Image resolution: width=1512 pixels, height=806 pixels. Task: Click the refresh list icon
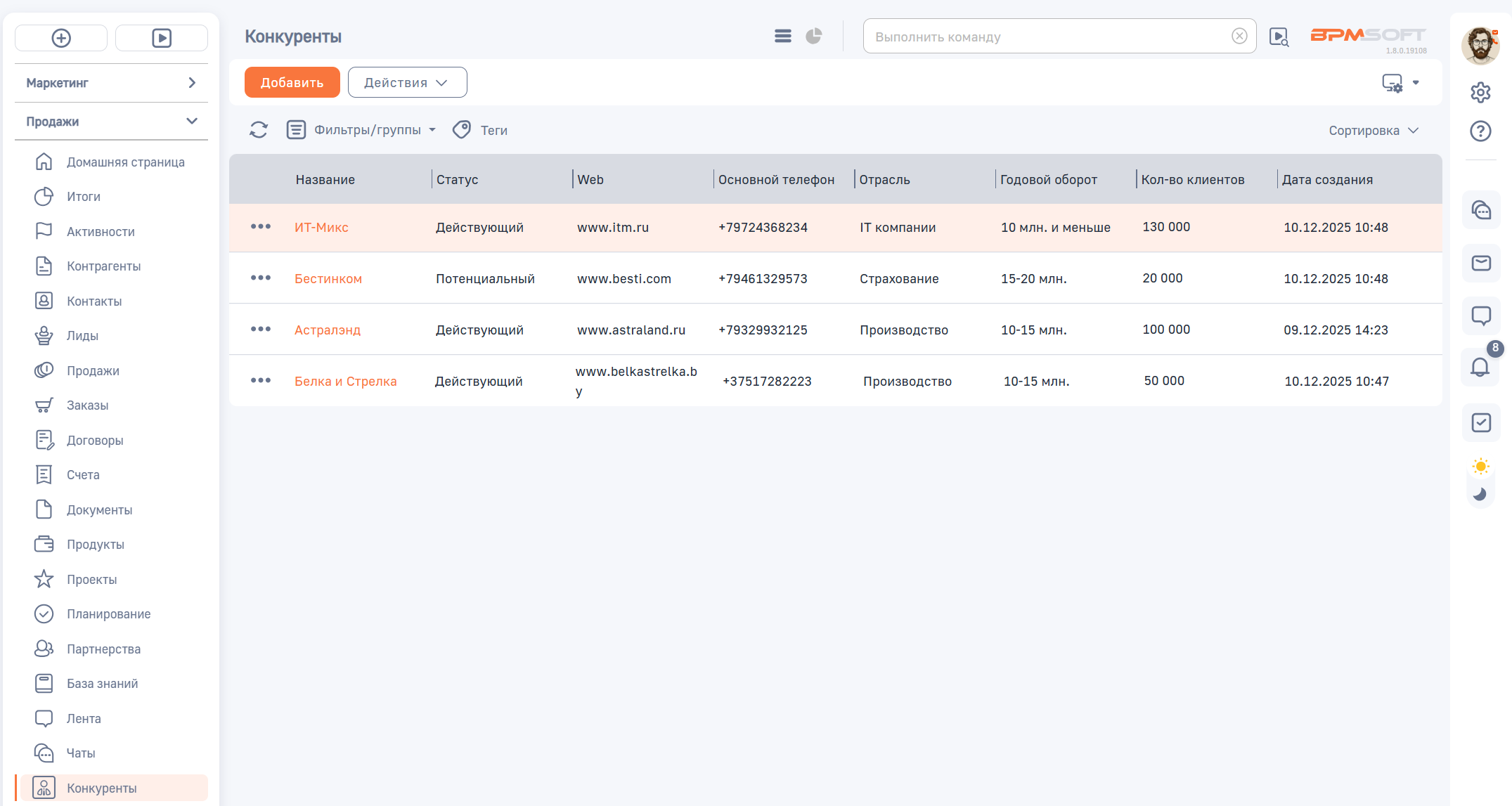tap(259, 130)
